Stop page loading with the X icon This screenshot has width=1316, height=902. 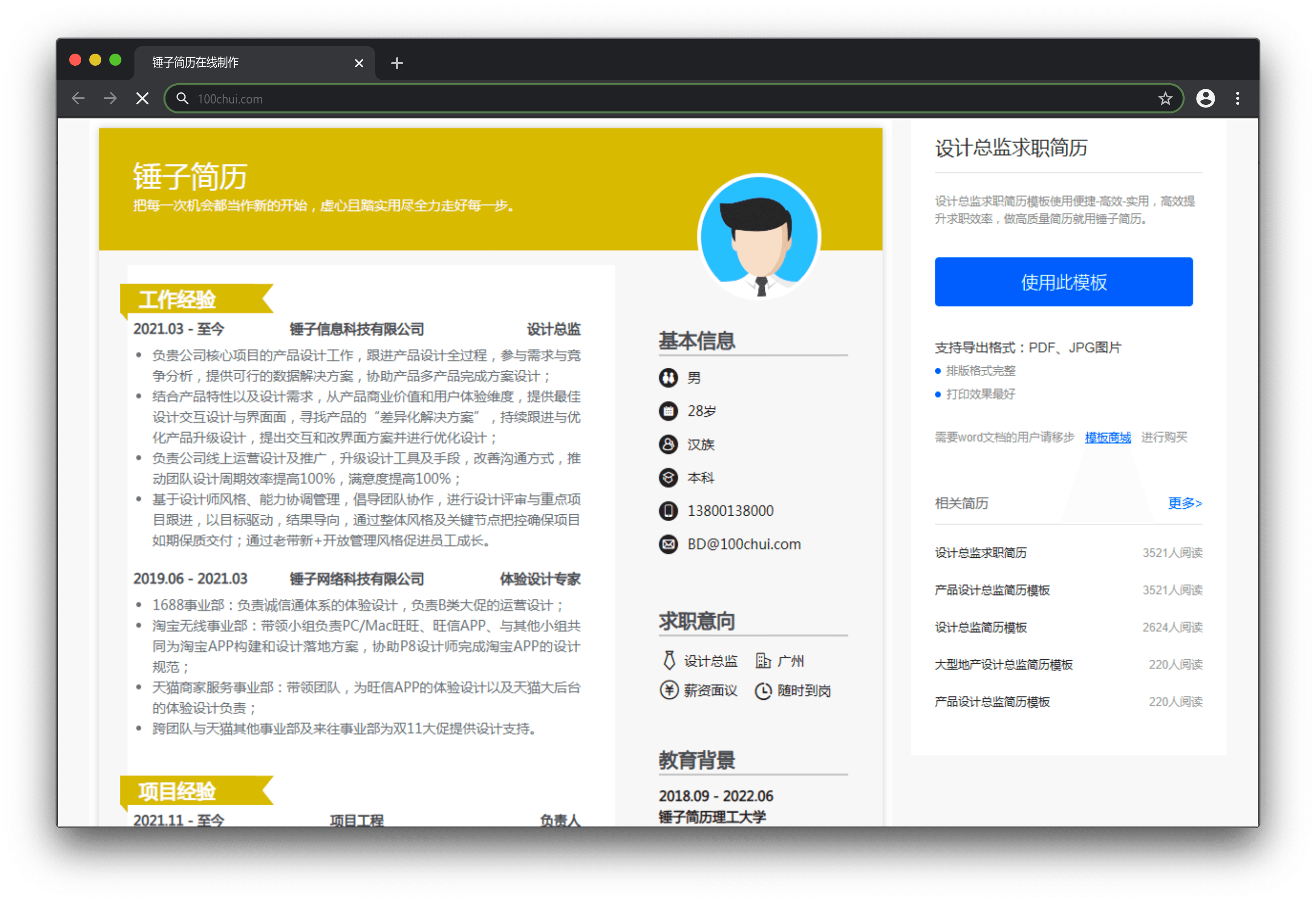click(143, 99)
